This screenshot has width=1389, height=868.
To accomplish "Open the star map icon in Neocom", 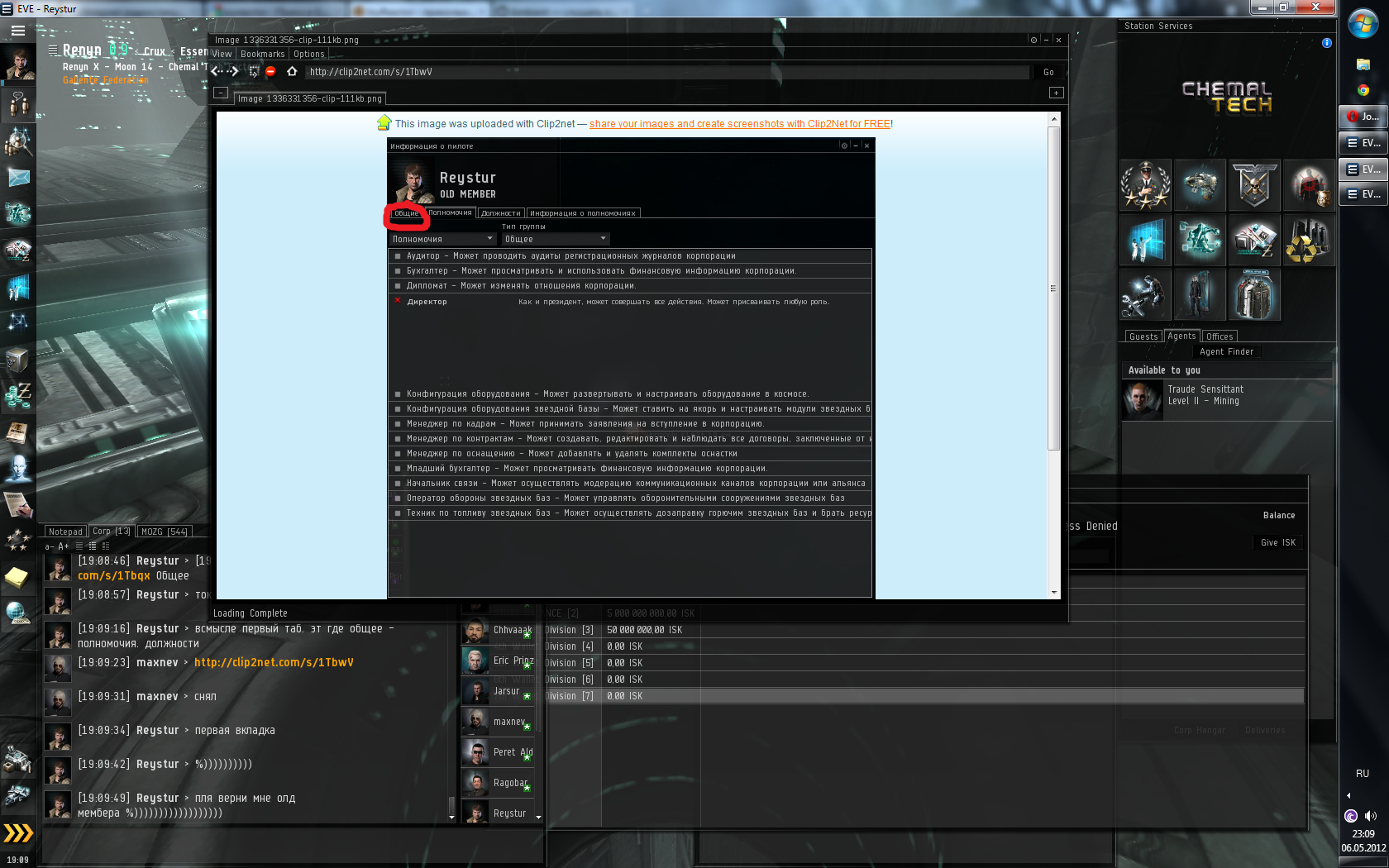I will (18, 322).
